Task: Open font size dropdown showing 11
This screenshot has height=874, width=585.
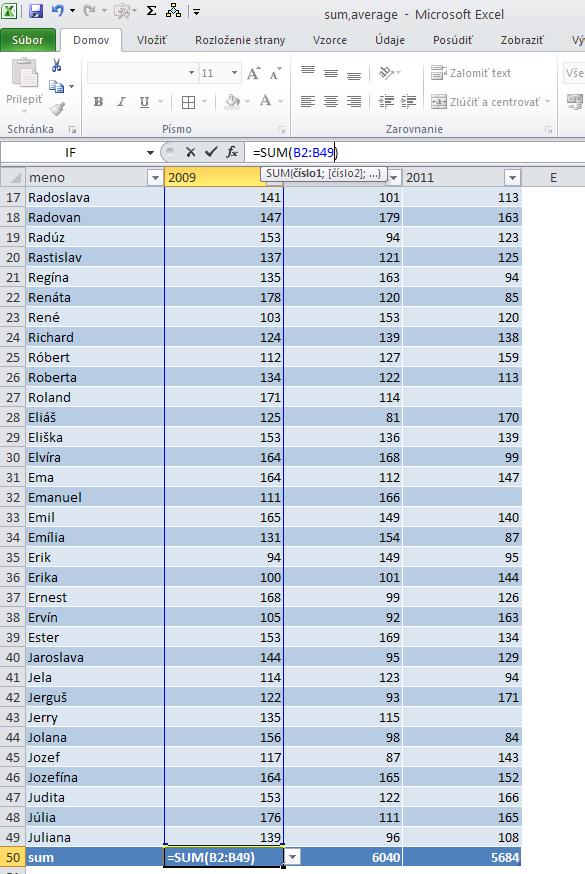Action: 235,73
